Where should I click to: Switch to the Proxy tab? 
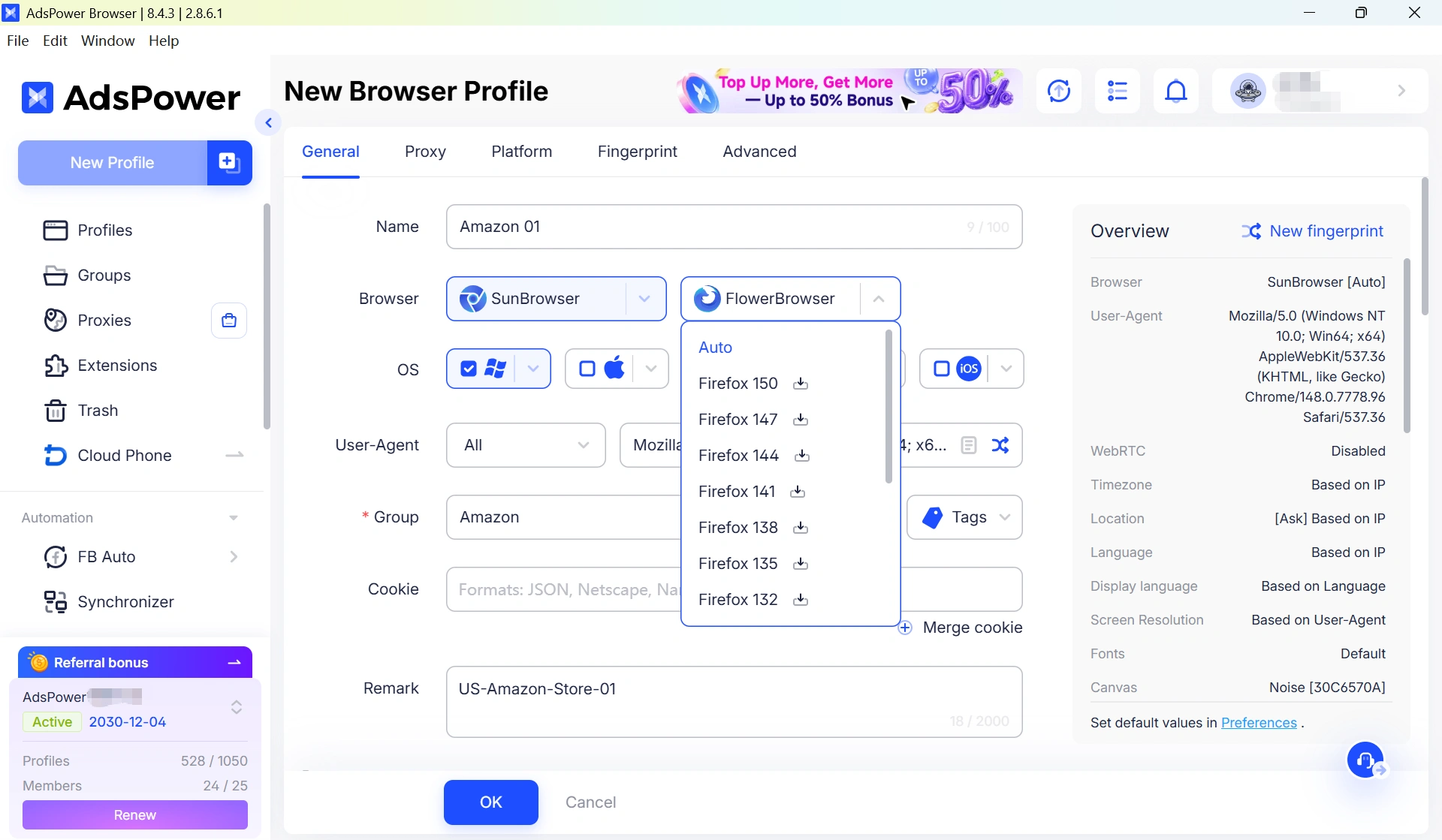425,152
